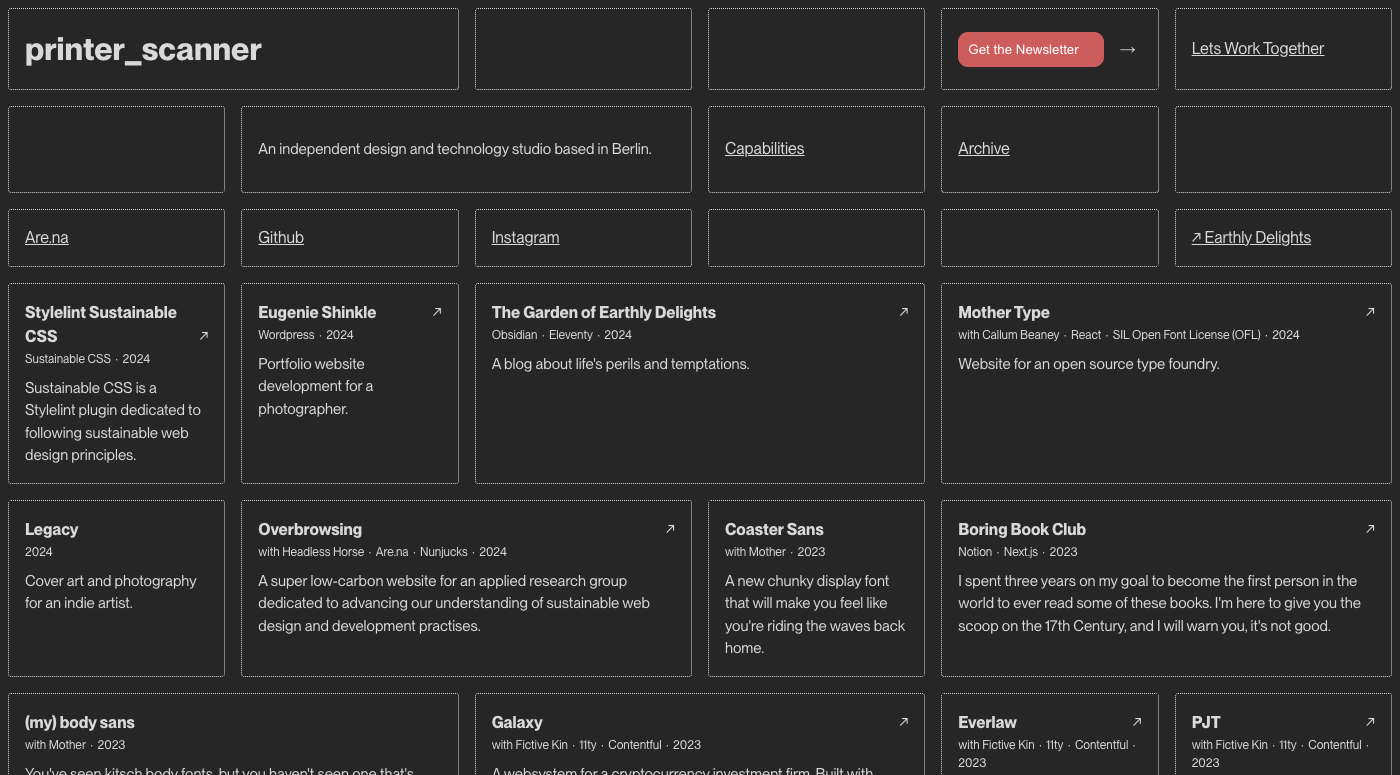Visit the Github link
The image size is (1400, 775).
[x=281, y=237]
